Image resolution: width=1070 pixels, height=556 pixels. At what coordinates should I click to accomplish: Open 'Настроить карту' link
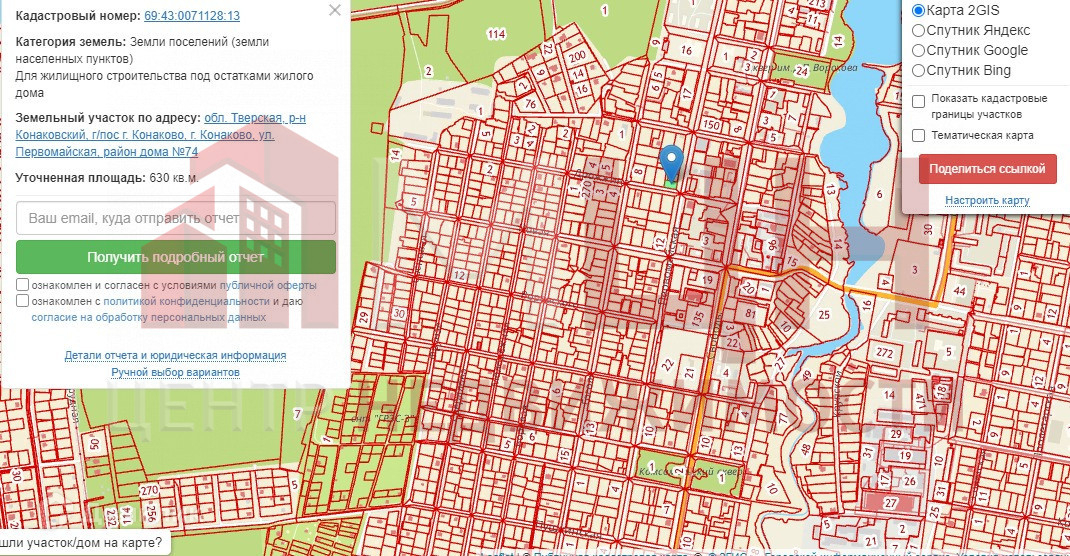[987, 201]
